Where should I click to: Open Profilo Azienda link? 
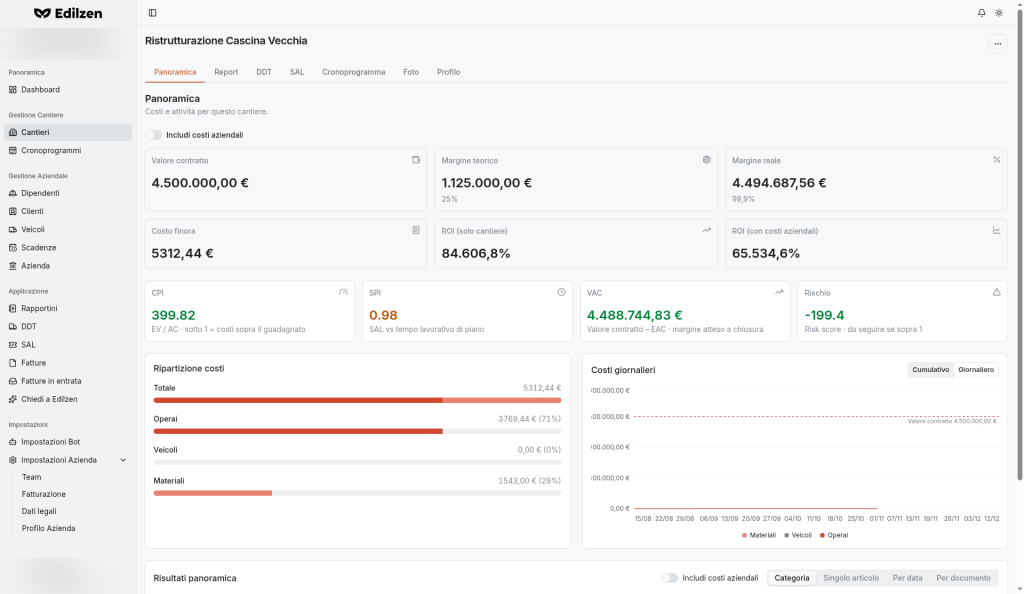click(x=48, y=528)
